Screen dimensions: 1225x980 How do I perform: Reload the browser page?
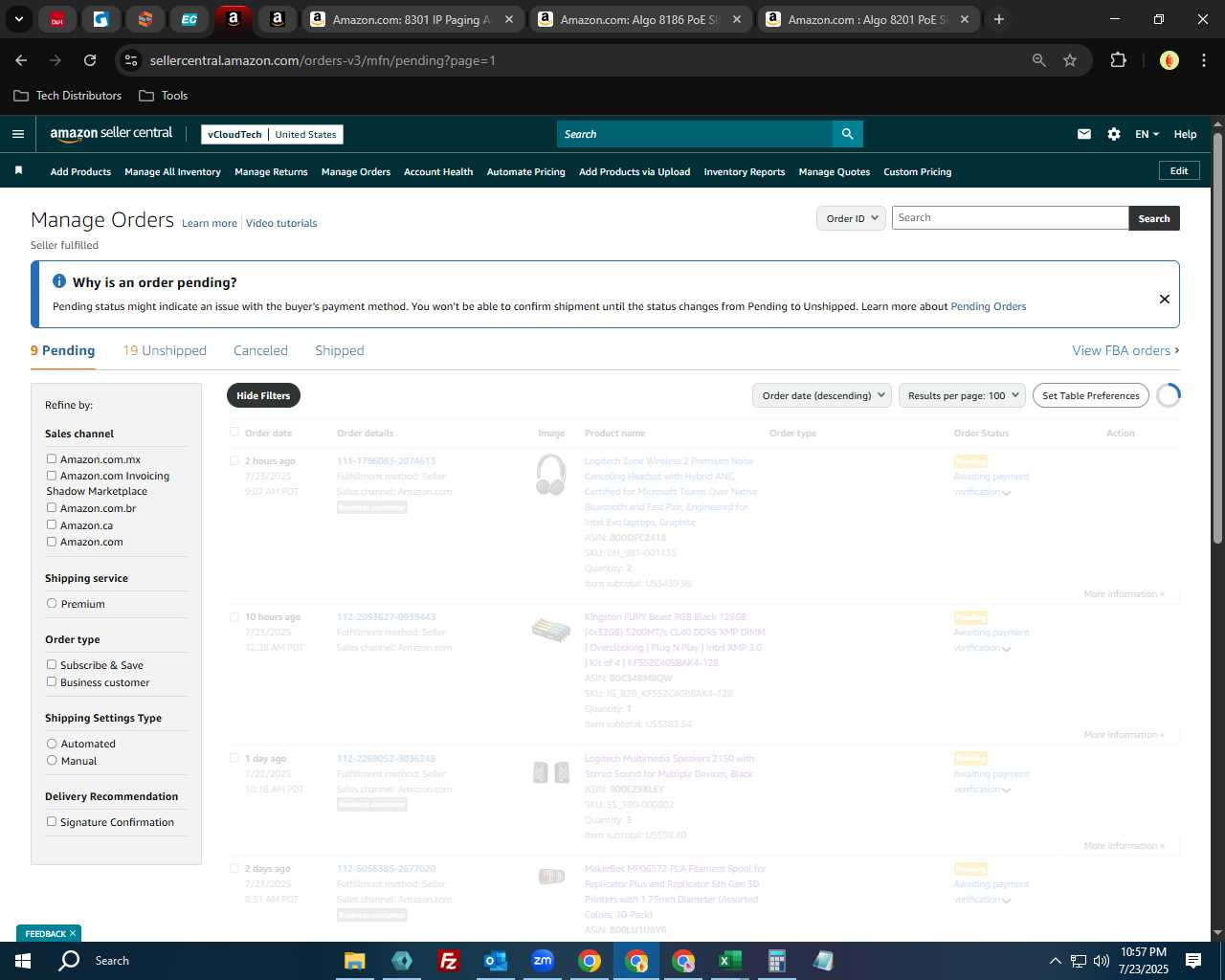click(90, 60)
